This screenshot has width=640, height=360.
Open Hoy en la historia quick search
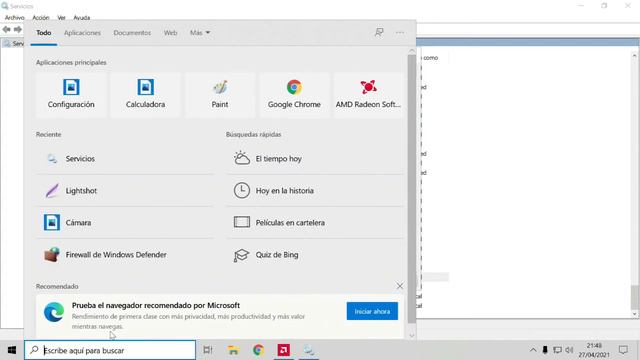tap(315, 191)
